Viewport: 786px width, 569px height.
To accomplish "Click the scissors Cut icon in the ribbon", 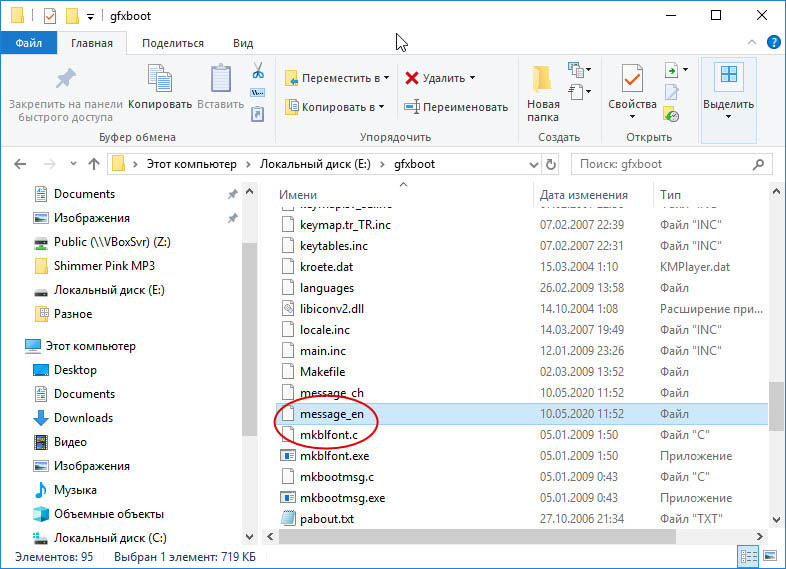I will coord(257,71).
